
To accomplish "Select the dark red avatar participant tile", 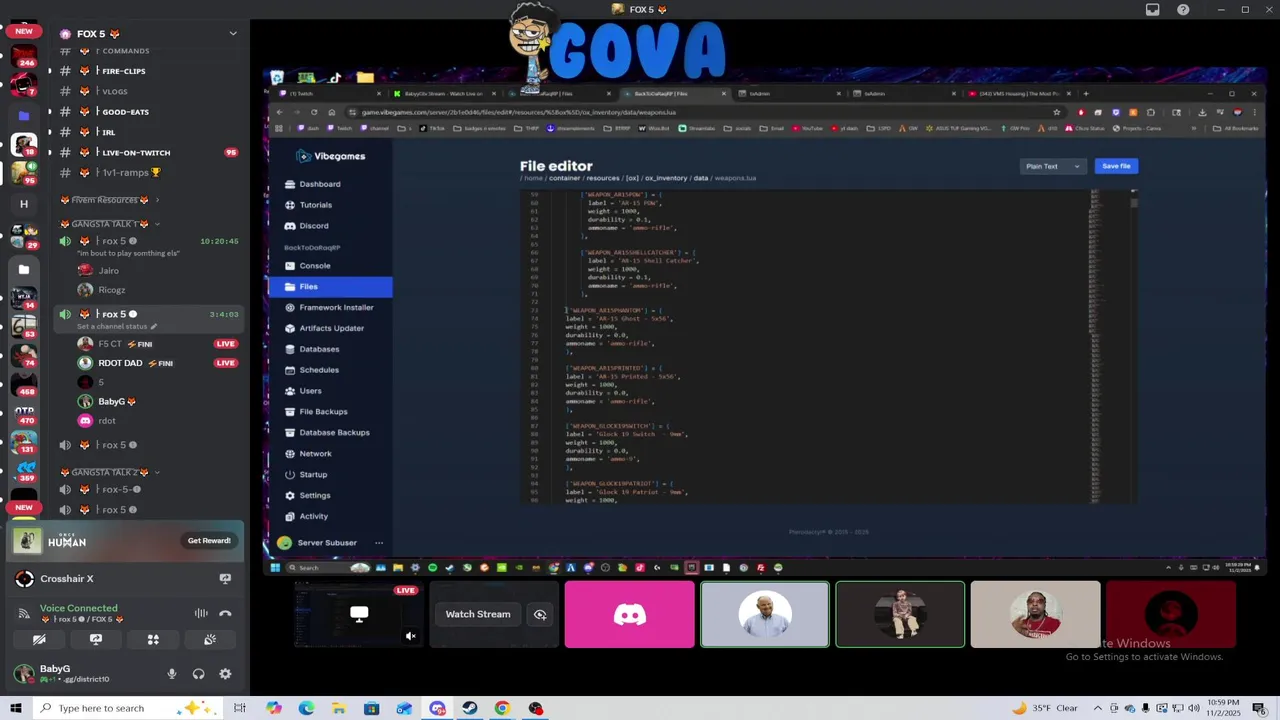I will (x=1170, y=614).
